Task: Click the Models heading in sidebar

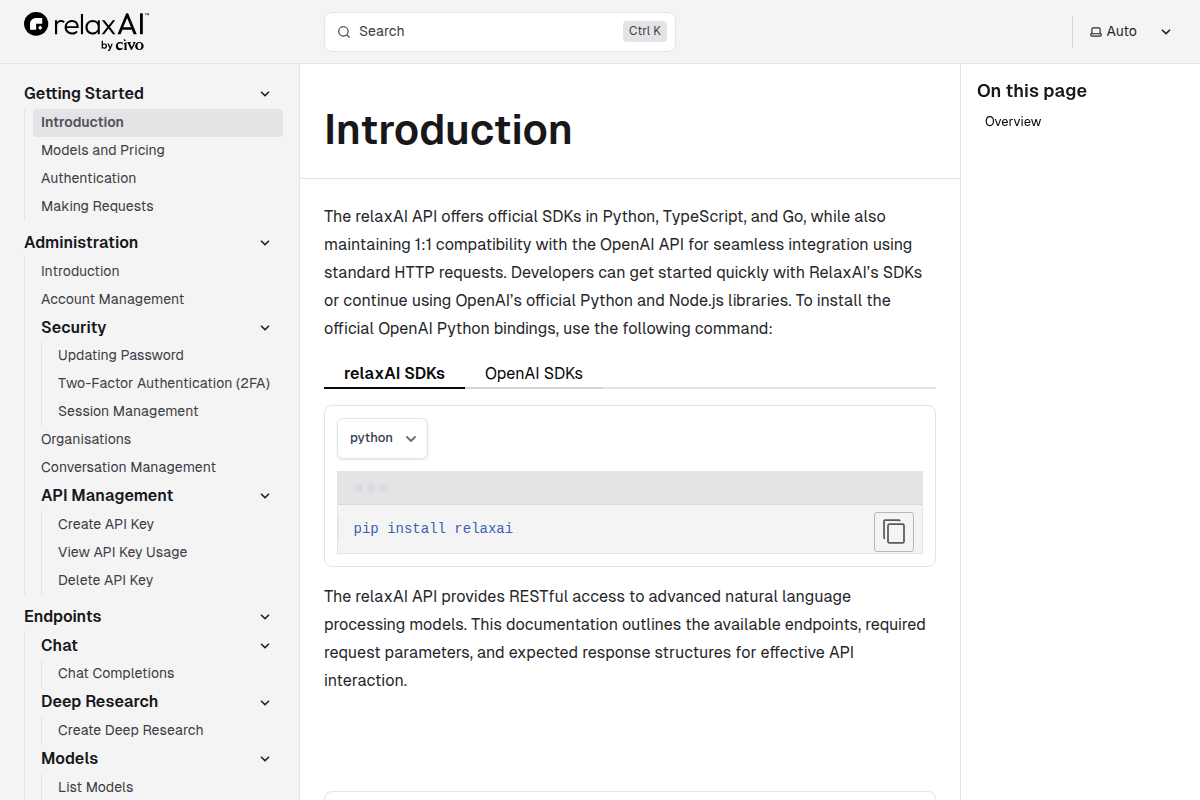Action: coord(69,758)
